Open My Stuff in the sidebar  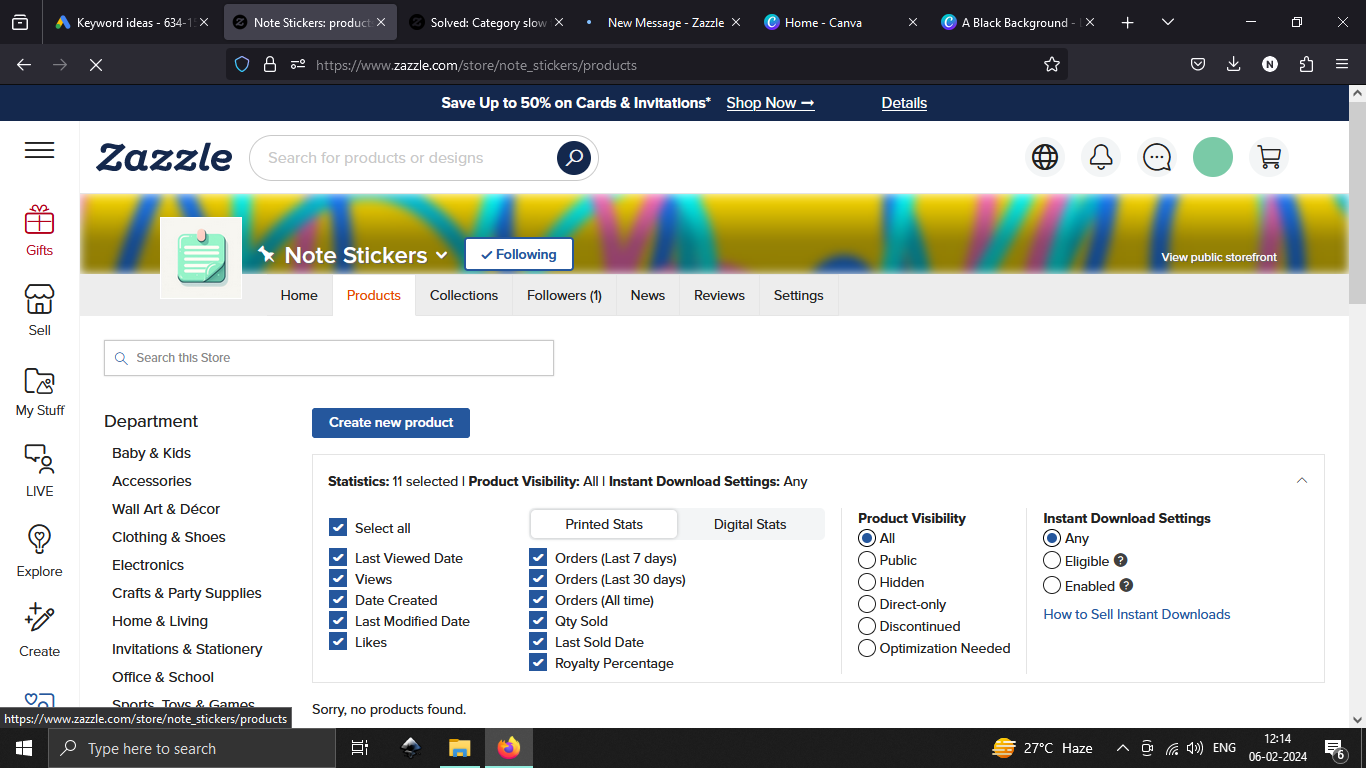40,391
